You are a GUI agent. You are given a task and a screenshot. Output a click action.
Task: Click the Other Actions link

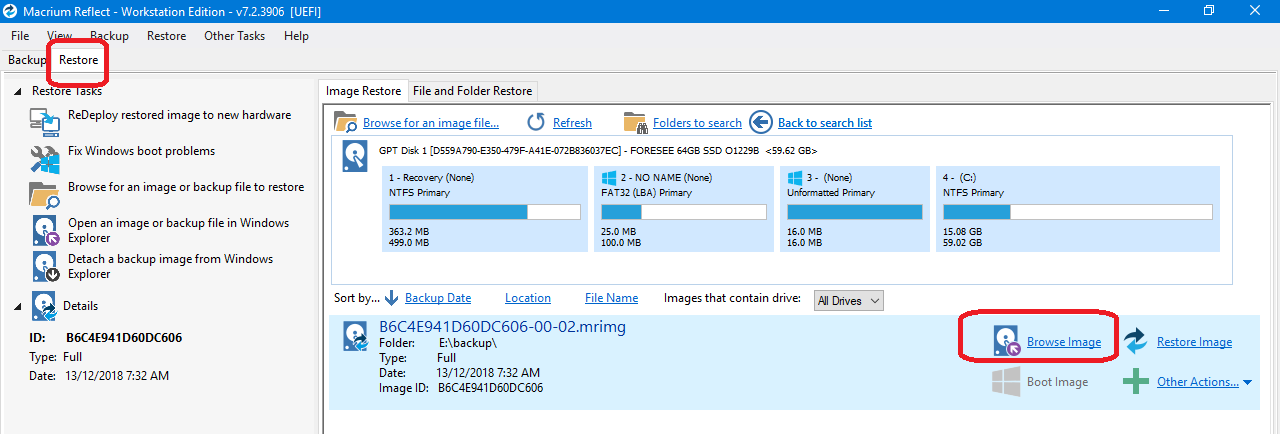[x=1198, y=382]
